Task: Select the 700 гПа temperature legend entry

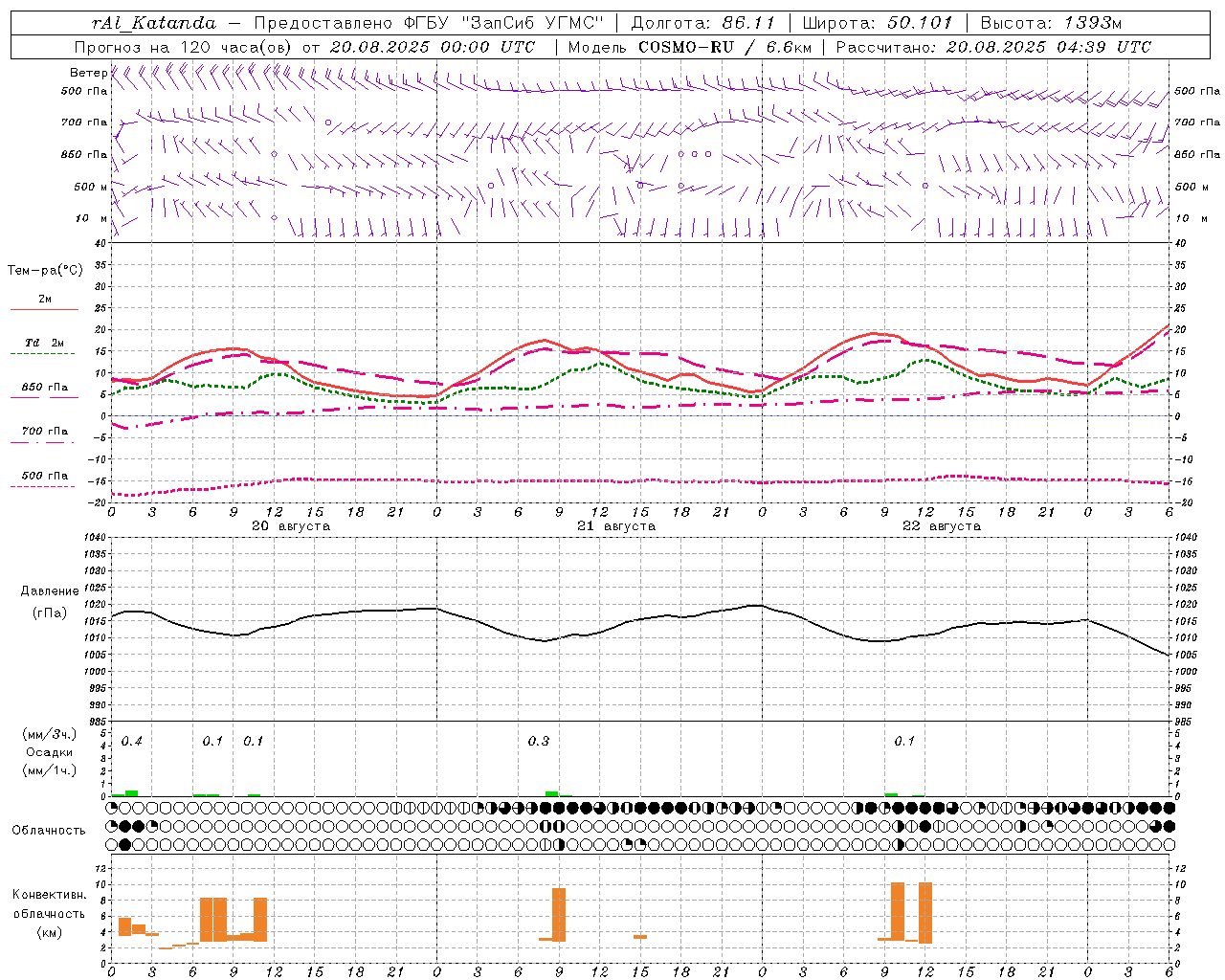Action: (45, 432)
